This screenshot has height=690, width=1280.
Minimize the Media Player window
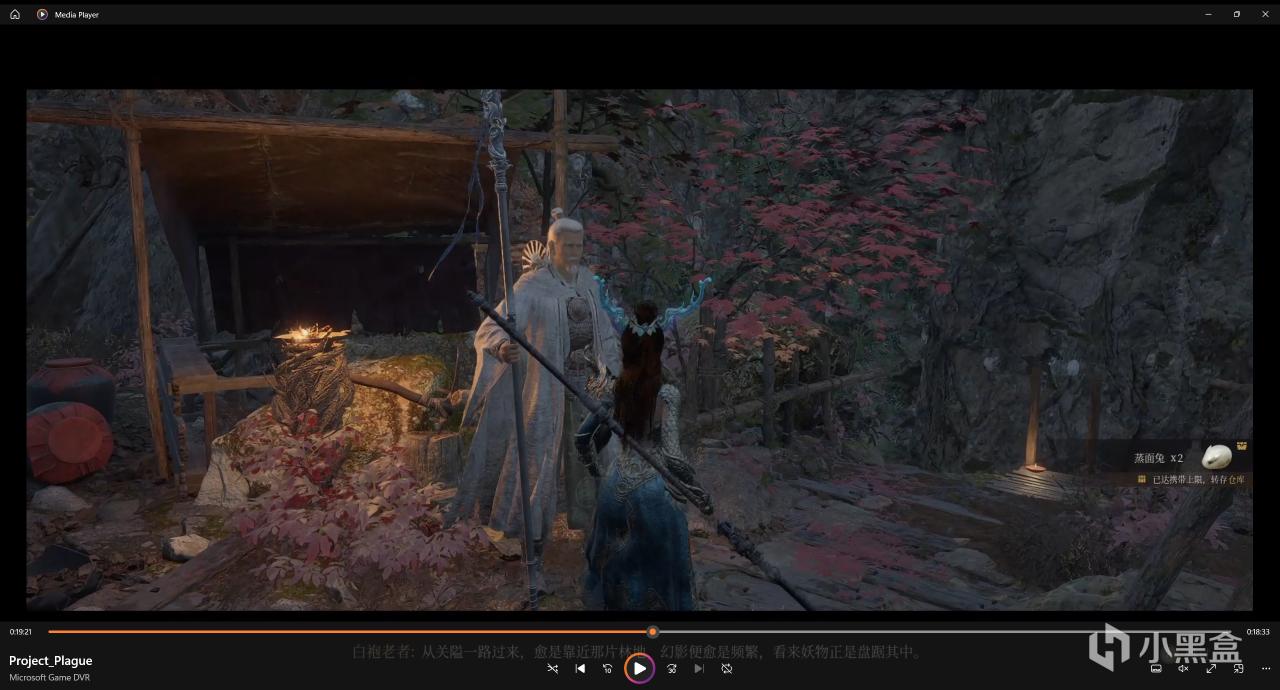(x=1207, y=14)
